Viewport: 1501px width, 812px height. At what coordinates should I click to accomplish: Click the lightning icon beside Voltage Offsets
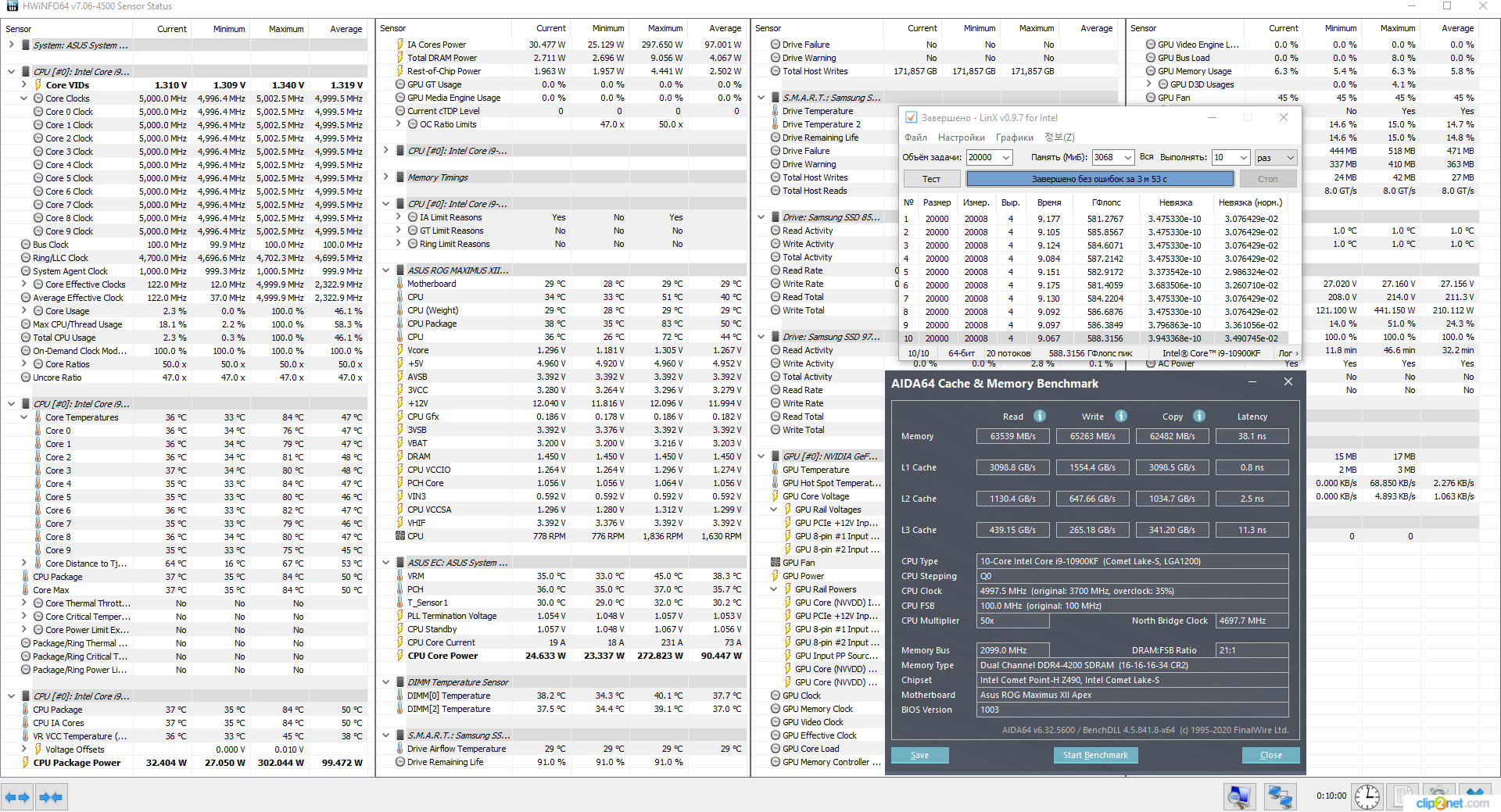(38, 749)
